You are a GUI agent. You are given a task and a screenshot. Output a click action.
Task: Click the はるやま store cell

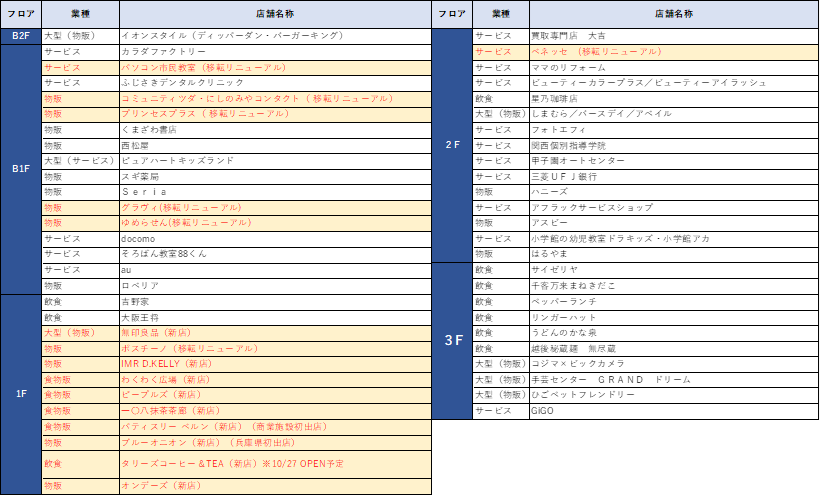[674, 254]
